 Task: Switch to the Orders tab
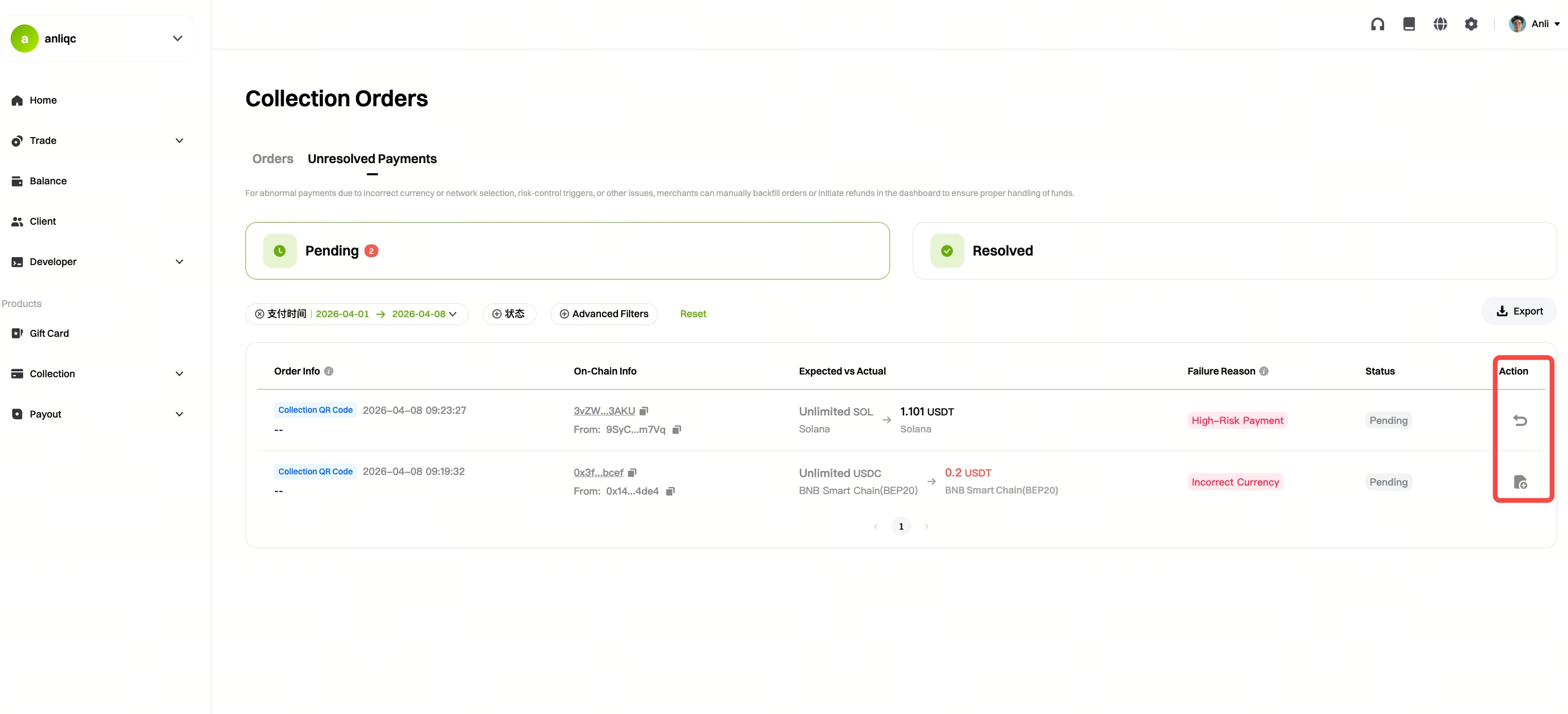pos(272,159)
